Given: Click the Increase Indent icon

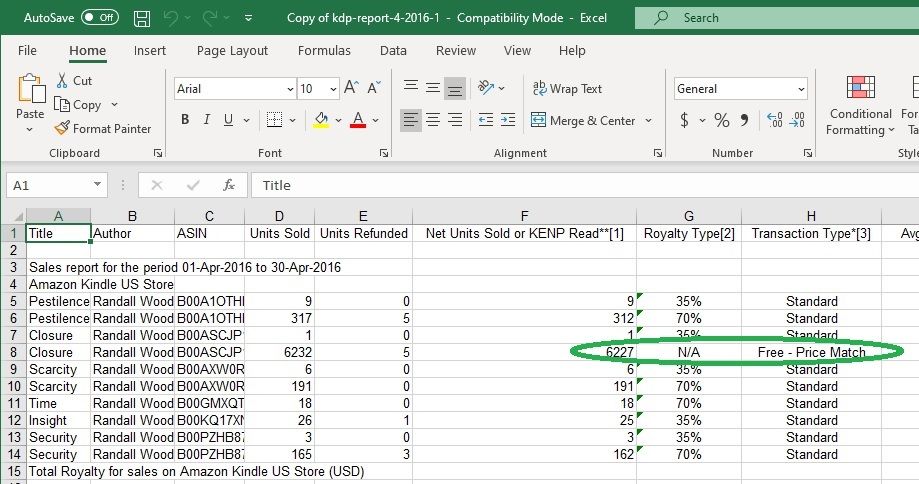Looking at the screenshot, I should coord(508,120).
